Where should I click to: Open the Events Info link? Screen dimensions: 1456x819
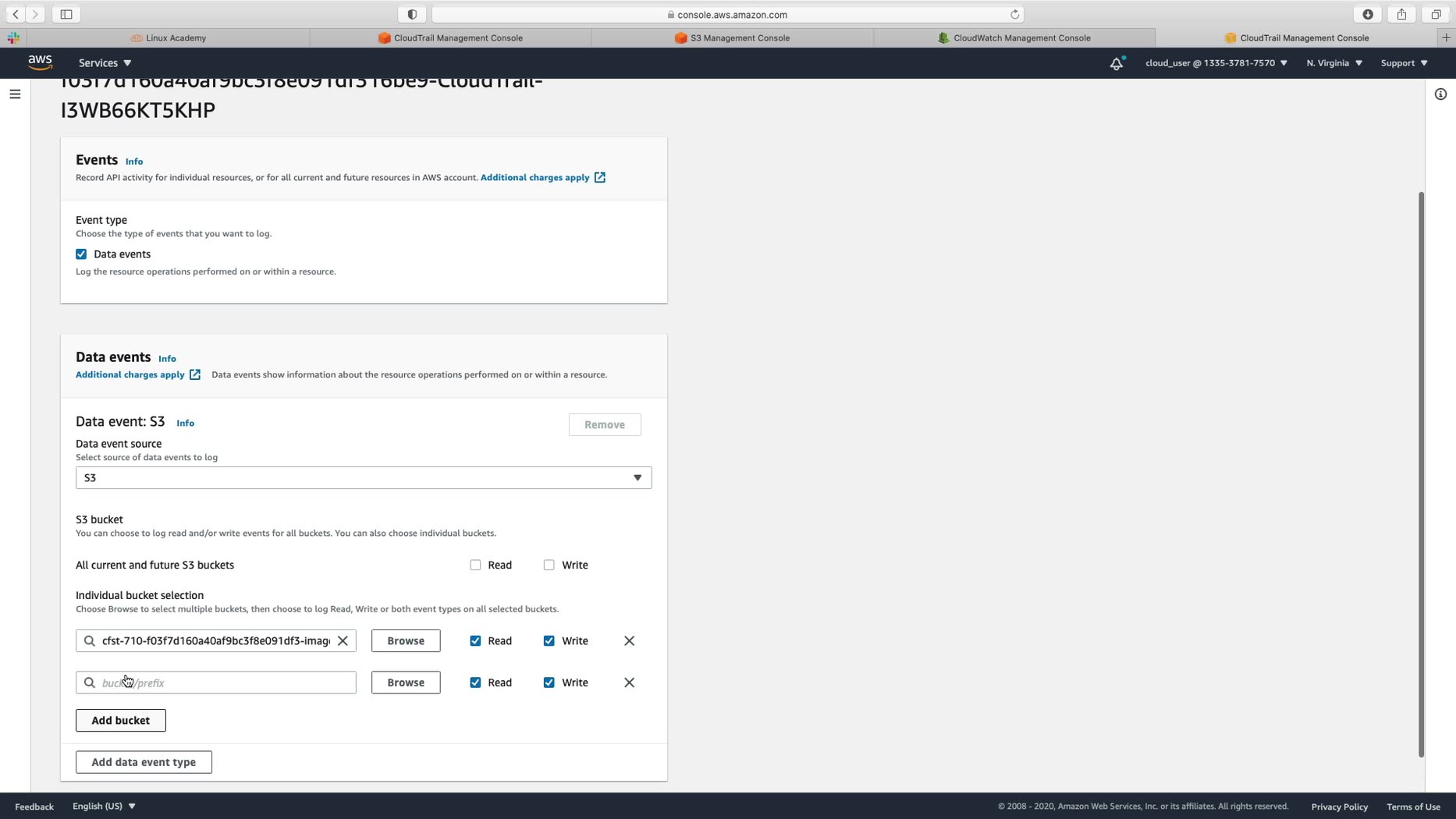click(134, 161)
